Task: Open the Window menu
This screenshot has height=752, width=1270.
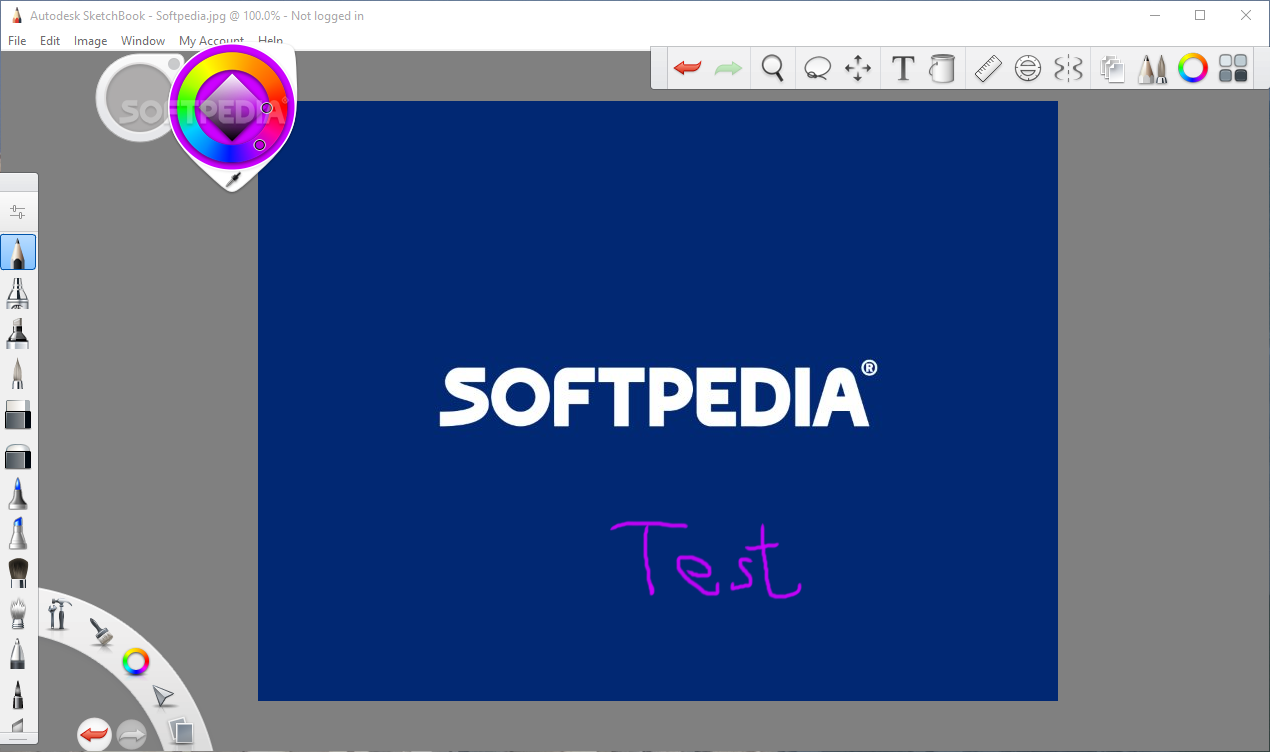Action: 143,41
